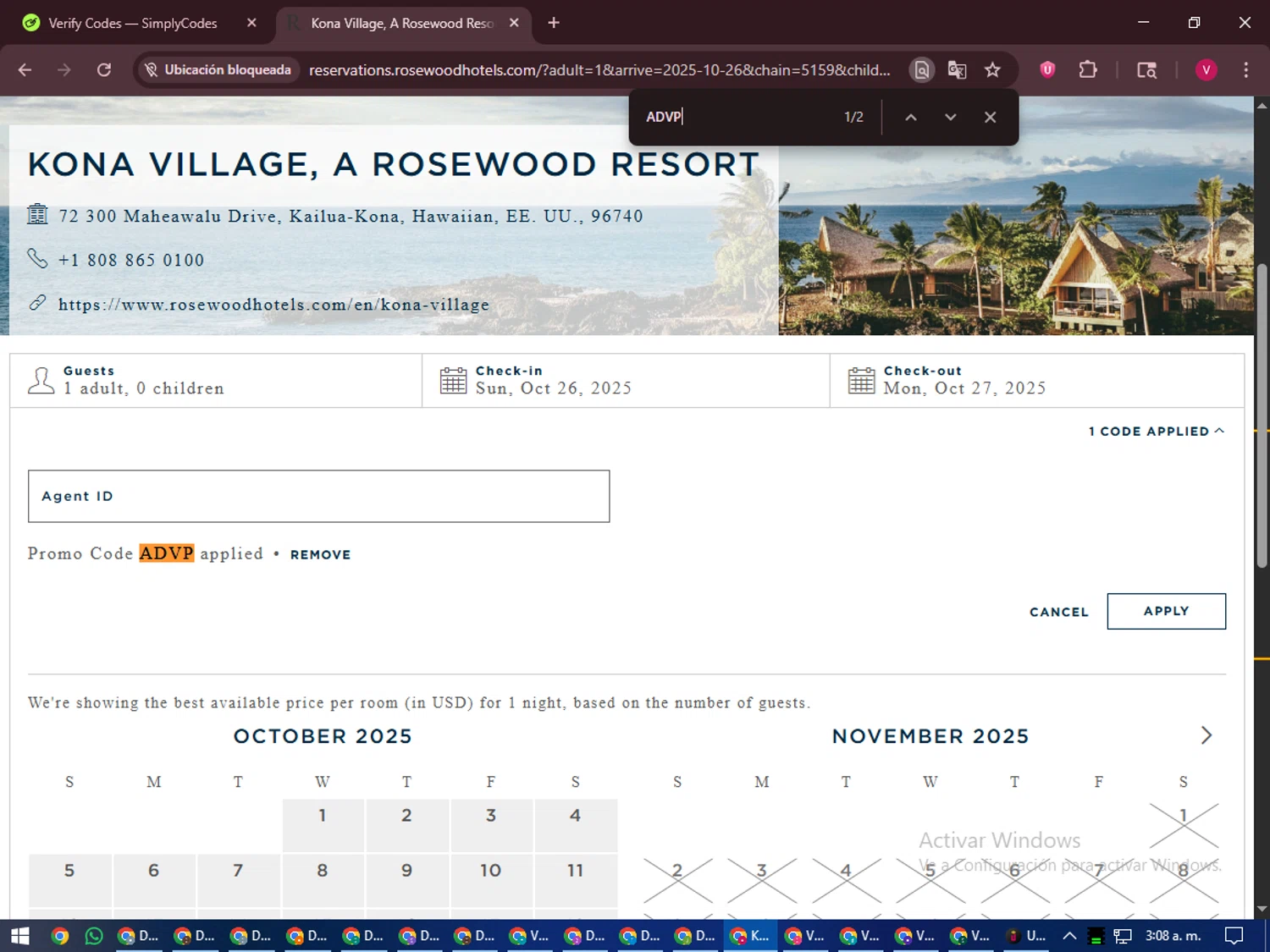This screenshot has height=952, width=1270.
Task: Show hidden system tray icons
Action: click(1069, 936)
